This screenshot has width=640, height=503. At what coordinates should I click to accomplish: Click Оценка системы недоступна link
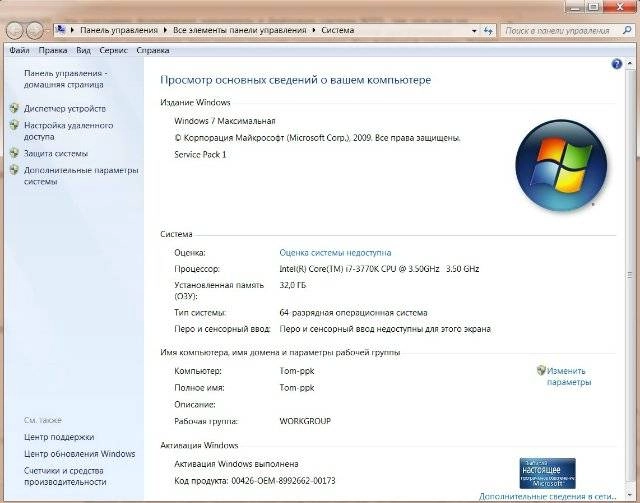click(335, 253)
